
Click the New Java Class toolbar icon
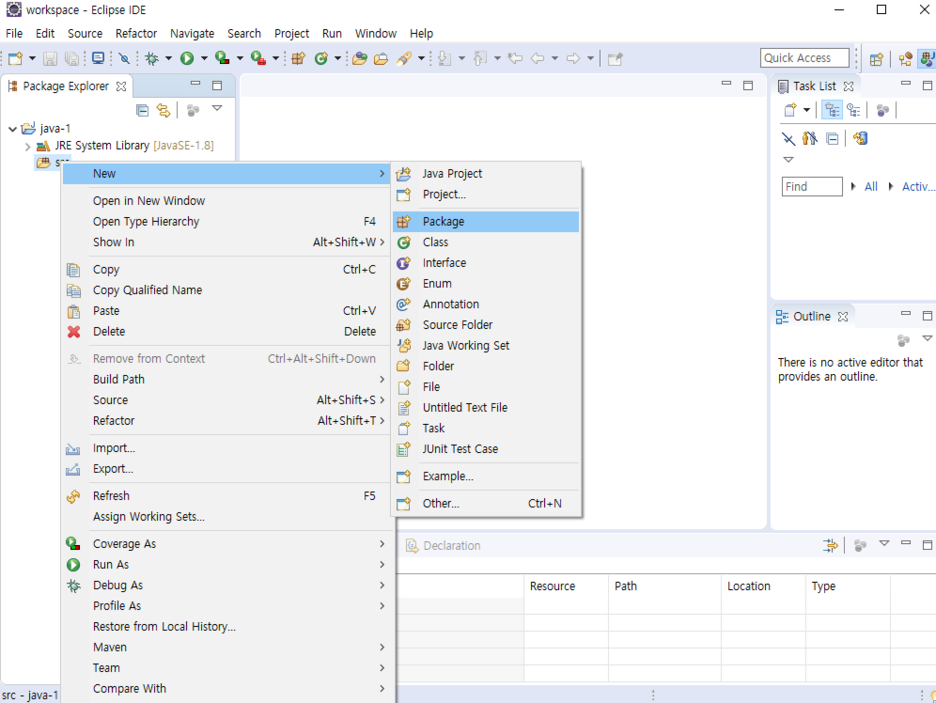point(321,58)
